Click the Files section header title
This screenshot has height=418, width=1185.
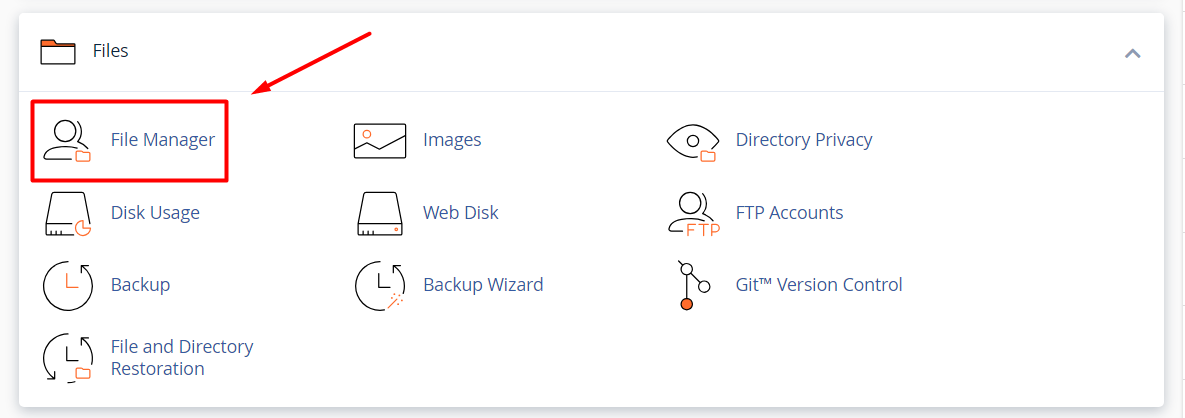point(110,51)
